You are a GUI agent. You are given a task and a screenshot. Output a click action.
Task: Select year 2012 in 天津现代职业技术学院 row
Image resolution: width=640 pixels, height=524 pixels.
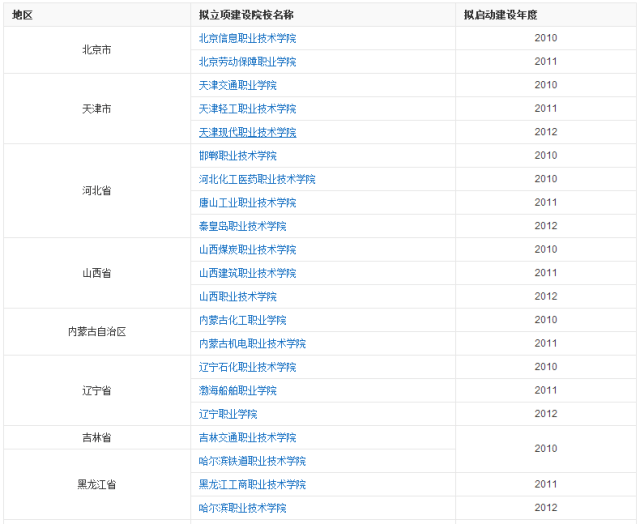point(546,132)
